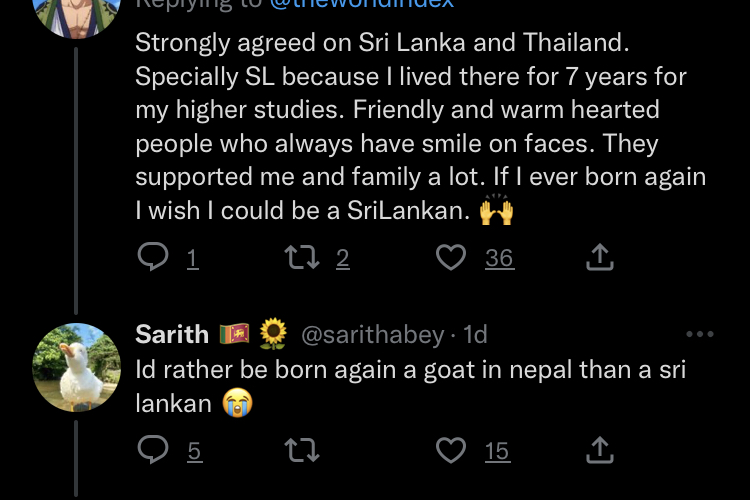Open the Sarith display name profile
750x500 pixels.
tap(172, 334)
